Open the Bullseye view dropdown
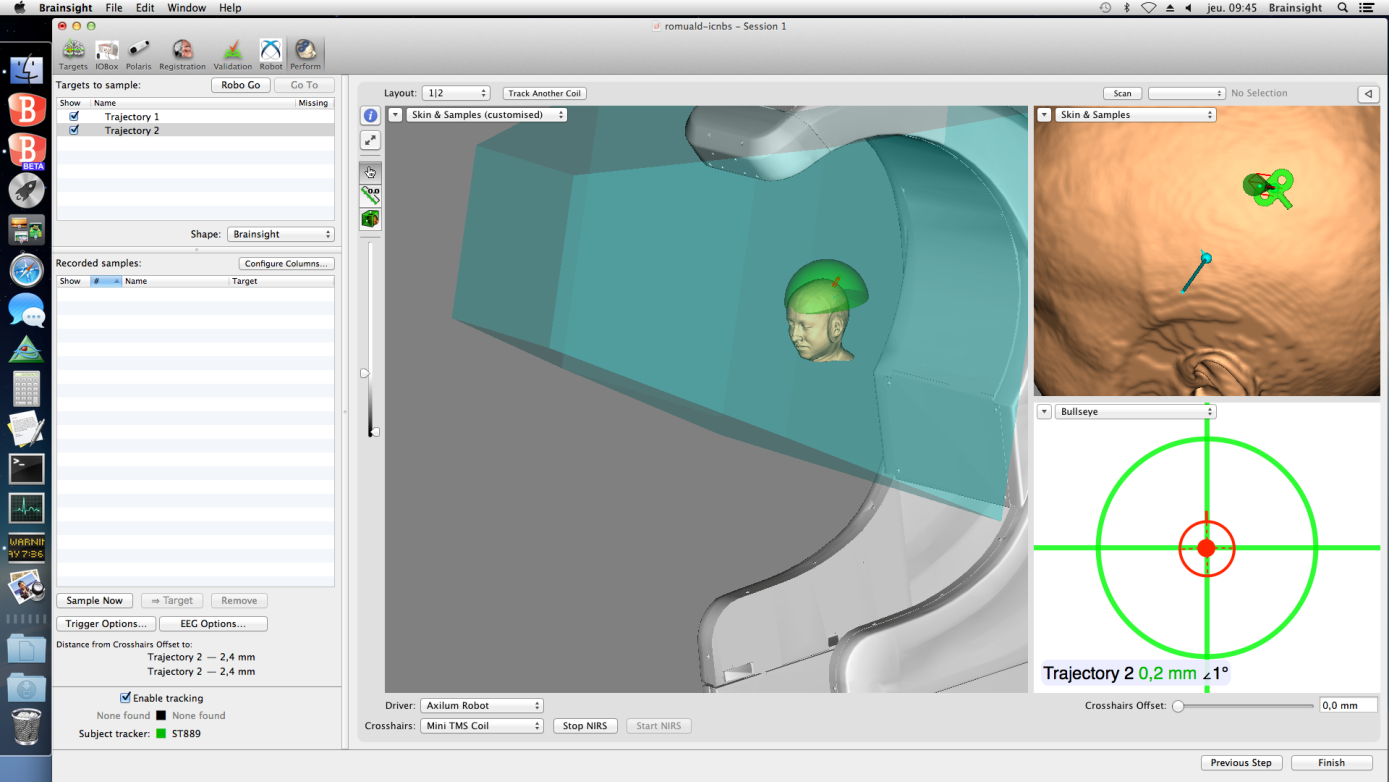 point(1135,412)
